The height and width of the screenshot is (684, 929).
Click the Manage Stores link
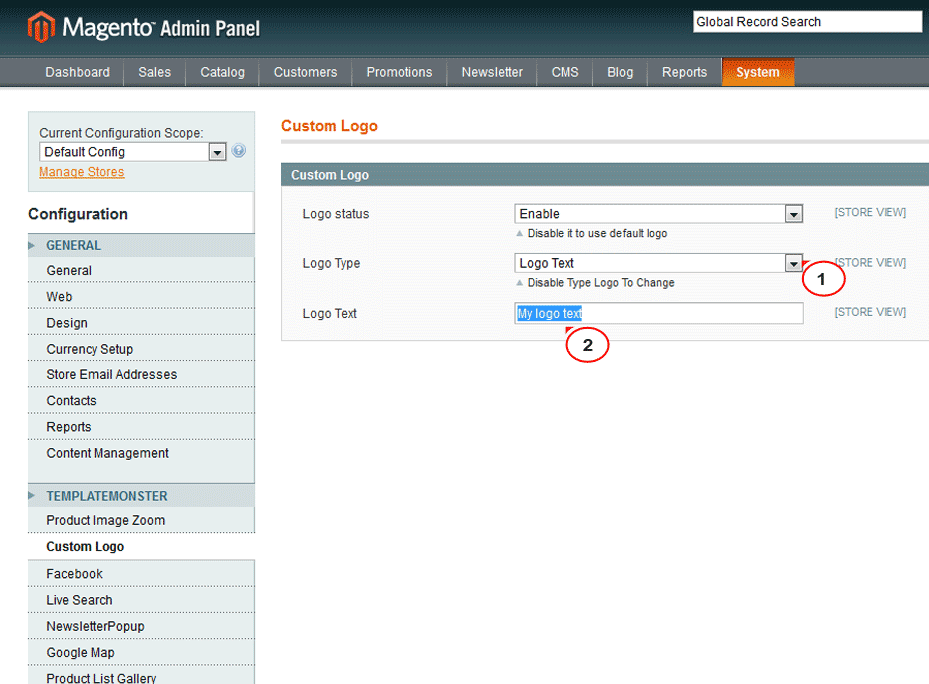point(82,172)
